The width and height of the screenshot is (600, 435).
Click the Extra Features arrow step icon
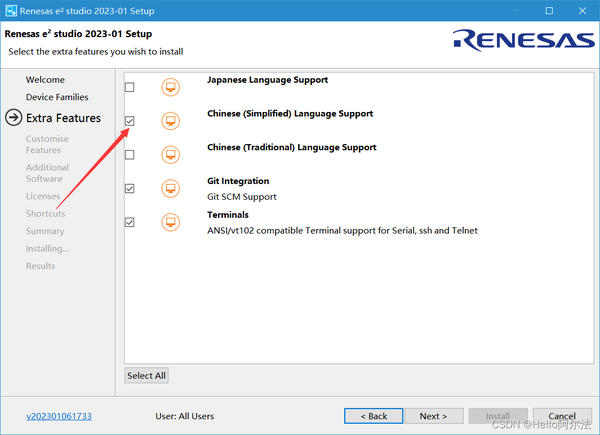click(13, 117)
